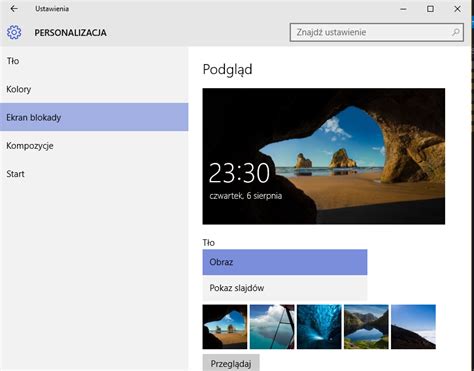Open the Kompozycje section
The height and width of the screenshot is (371, 474).
pyautogui.click(x=94, y=146)
